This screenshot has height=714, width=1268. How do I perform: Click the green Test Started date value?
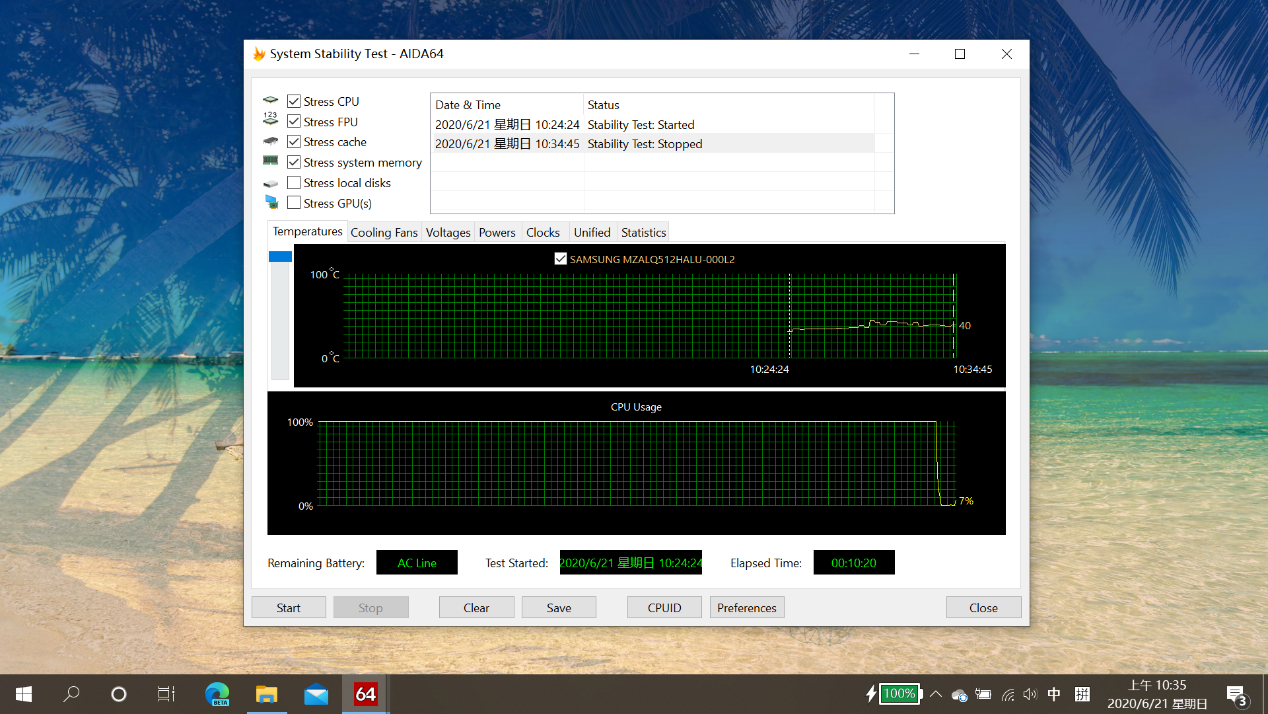tap(630, 563)
